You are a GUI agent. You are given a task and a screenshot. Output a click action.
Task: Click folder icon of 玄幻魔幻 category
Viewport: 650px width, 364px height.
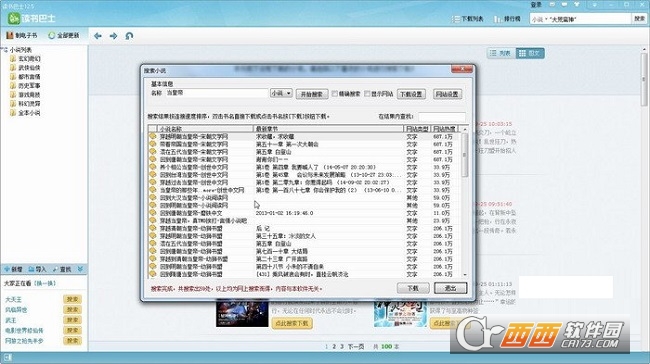(13, 58)
